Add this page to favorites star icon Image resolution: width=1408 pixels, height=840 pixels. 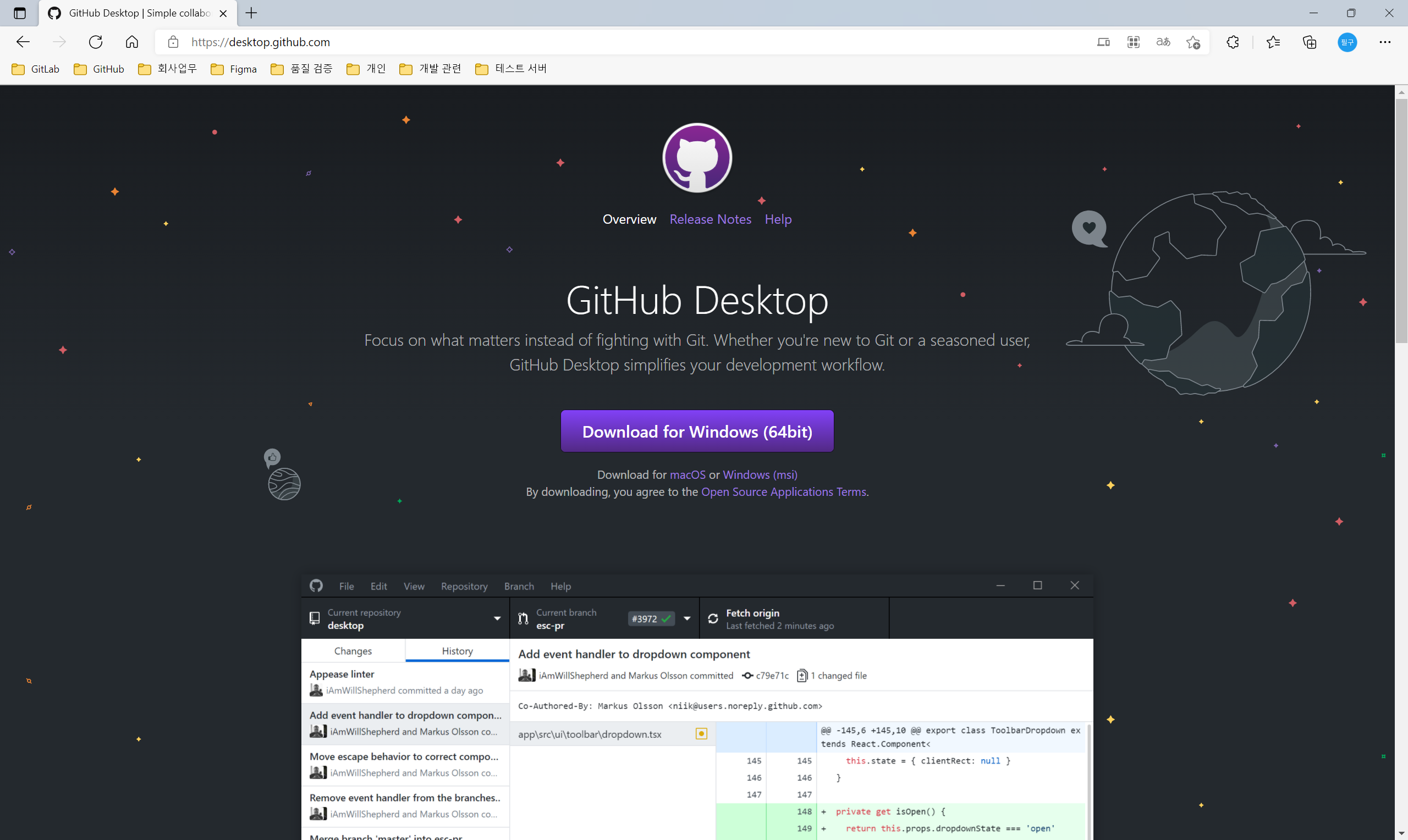pyautogui.click(x=1193, y=42)
